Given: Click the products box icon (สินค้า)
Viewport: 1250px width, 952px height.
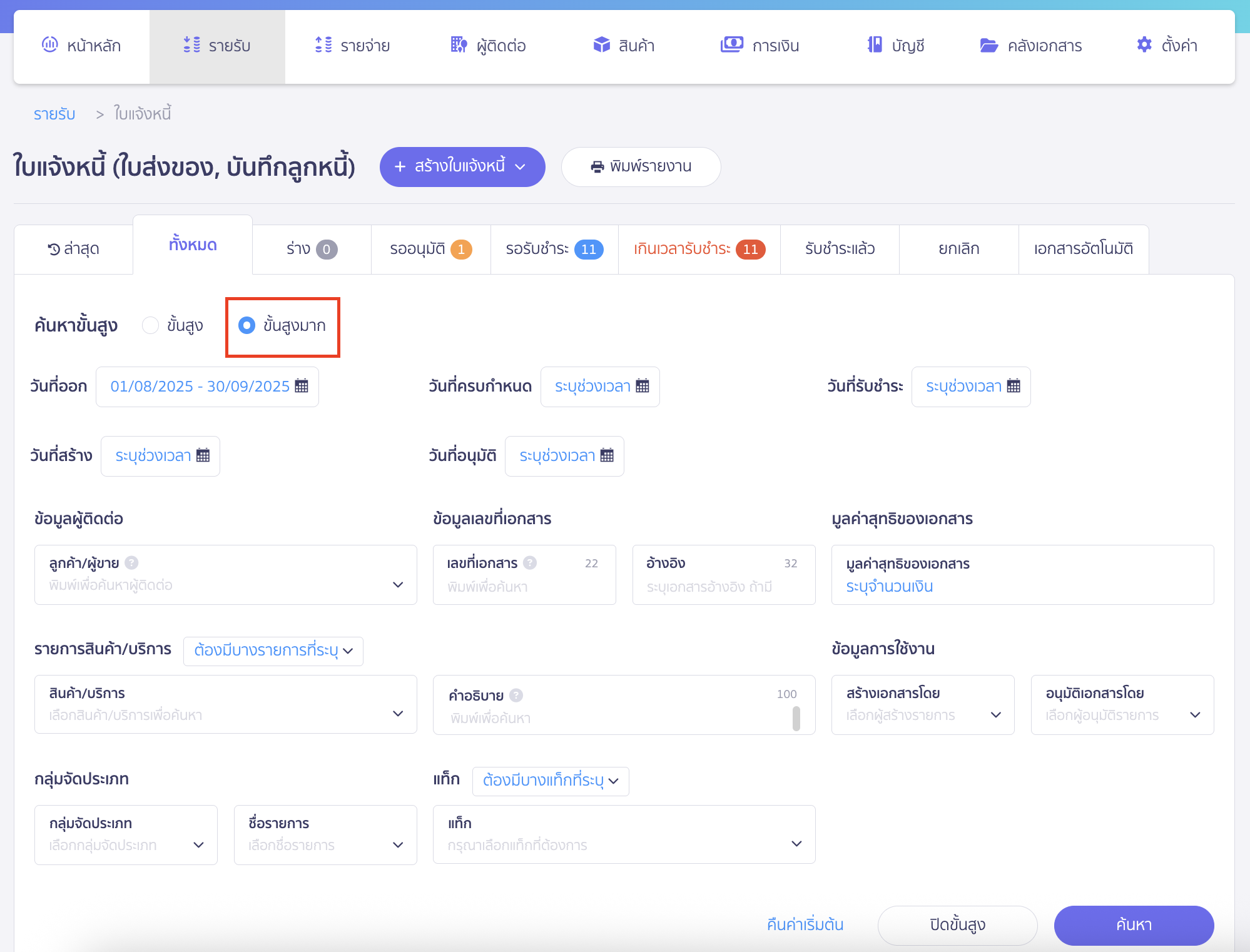Looking at the screenshot, I should coord(601,45).
